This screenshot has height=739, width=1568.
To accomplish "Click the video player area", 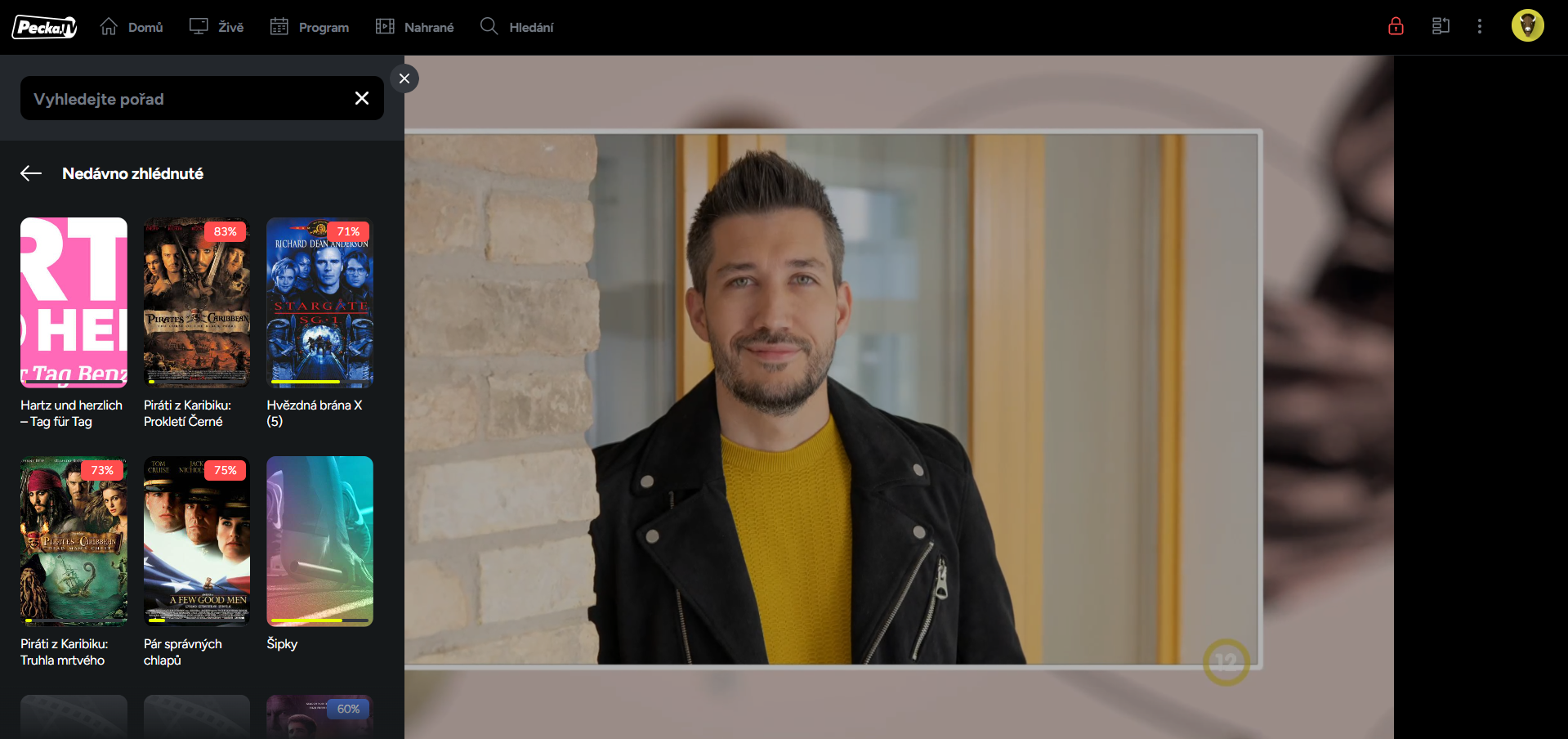I will tap(899, 397).
